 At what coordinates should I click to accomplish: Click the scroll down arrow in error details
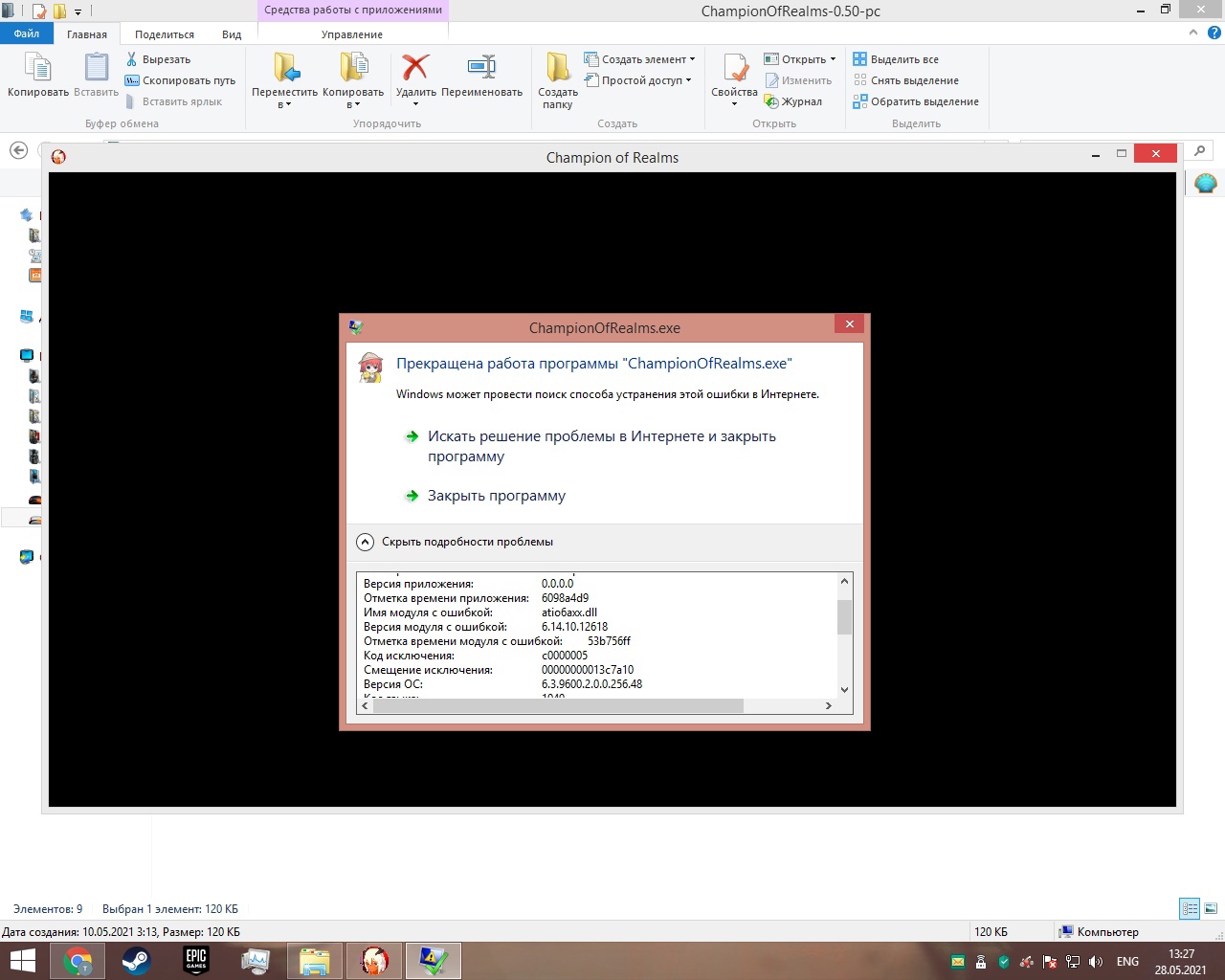pos(844,689)
